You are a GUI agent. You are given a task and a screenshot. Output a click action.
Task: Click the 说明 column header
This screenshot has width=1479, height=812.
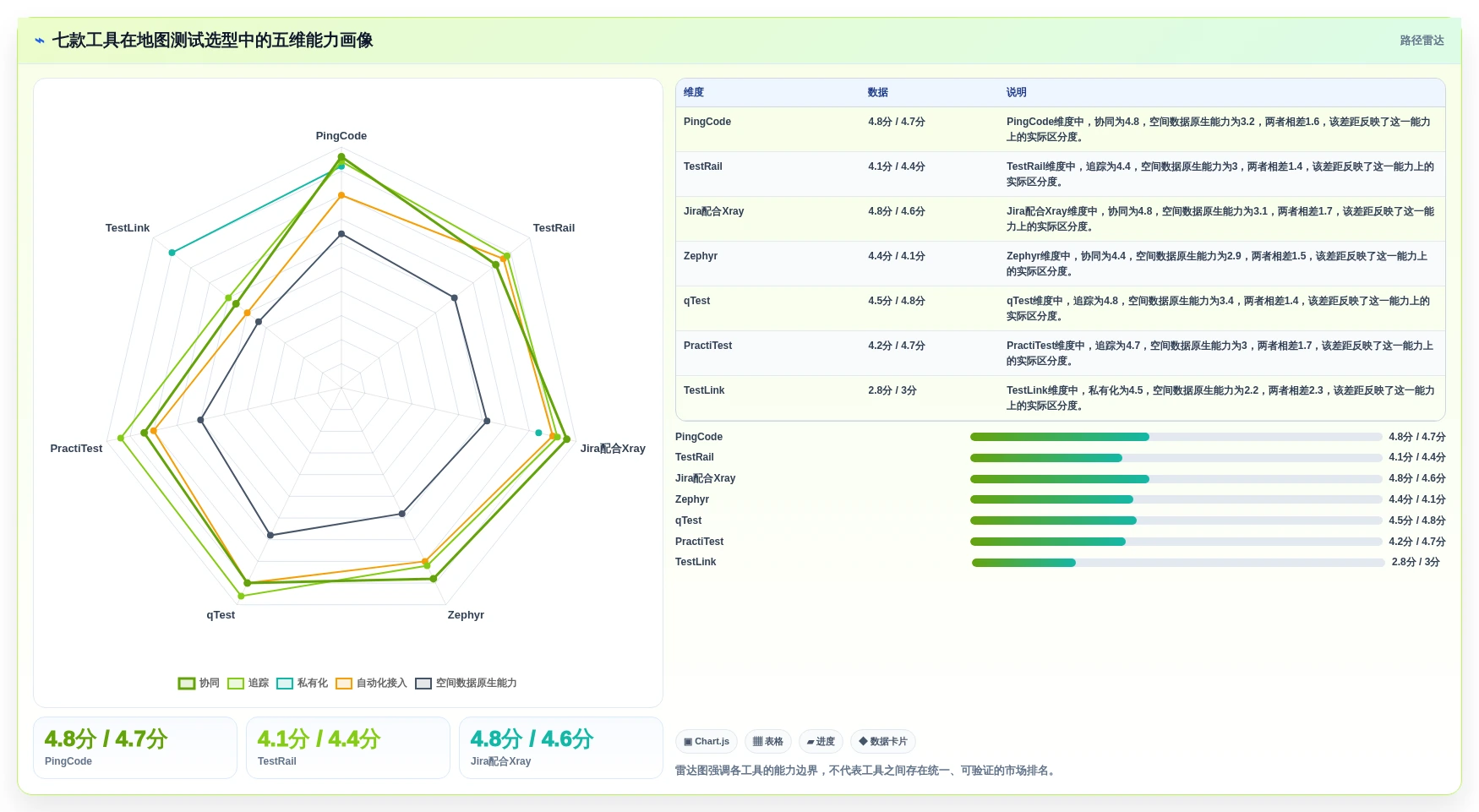pyautogui.click(x=1017, y=92)
